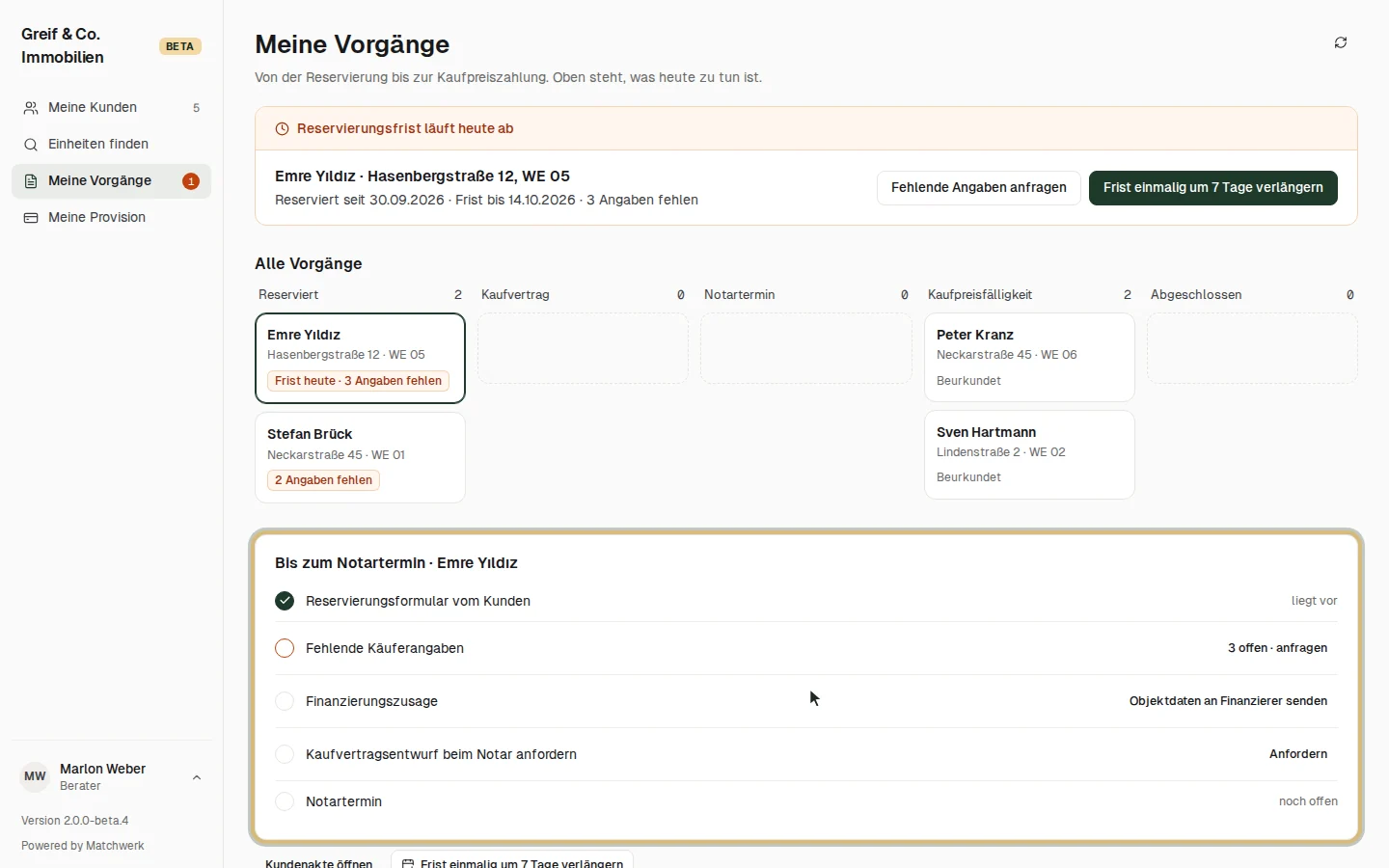The width and height of the screenshot is (1389, 868).
Task: Click the calendar icon in the cut-off bottom button
Action: pyautogui.click(x=408, y=863)
